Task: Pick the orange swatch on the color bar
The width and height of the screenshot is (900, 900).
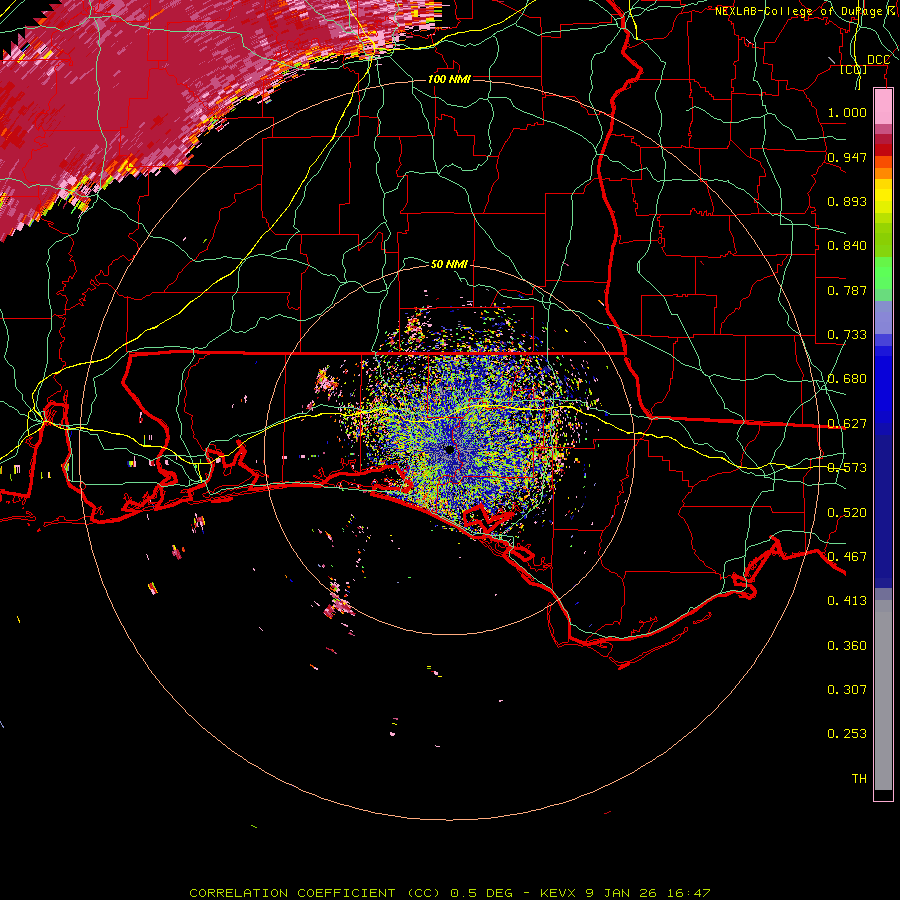Action: pyautogui.click(x=883, y=172)
